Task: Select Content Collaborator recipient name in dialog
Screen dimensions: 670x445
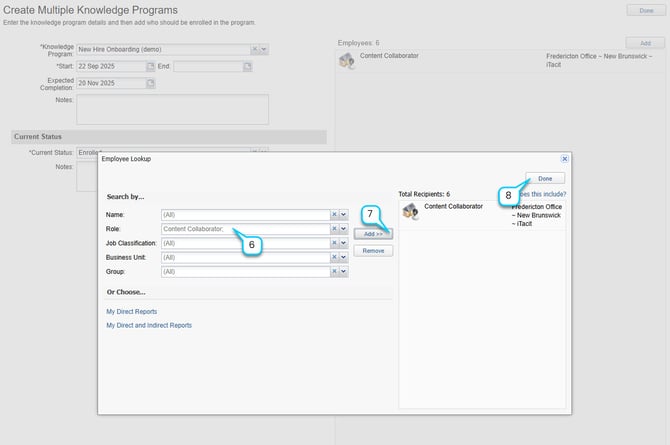Action: pos(453,206)
